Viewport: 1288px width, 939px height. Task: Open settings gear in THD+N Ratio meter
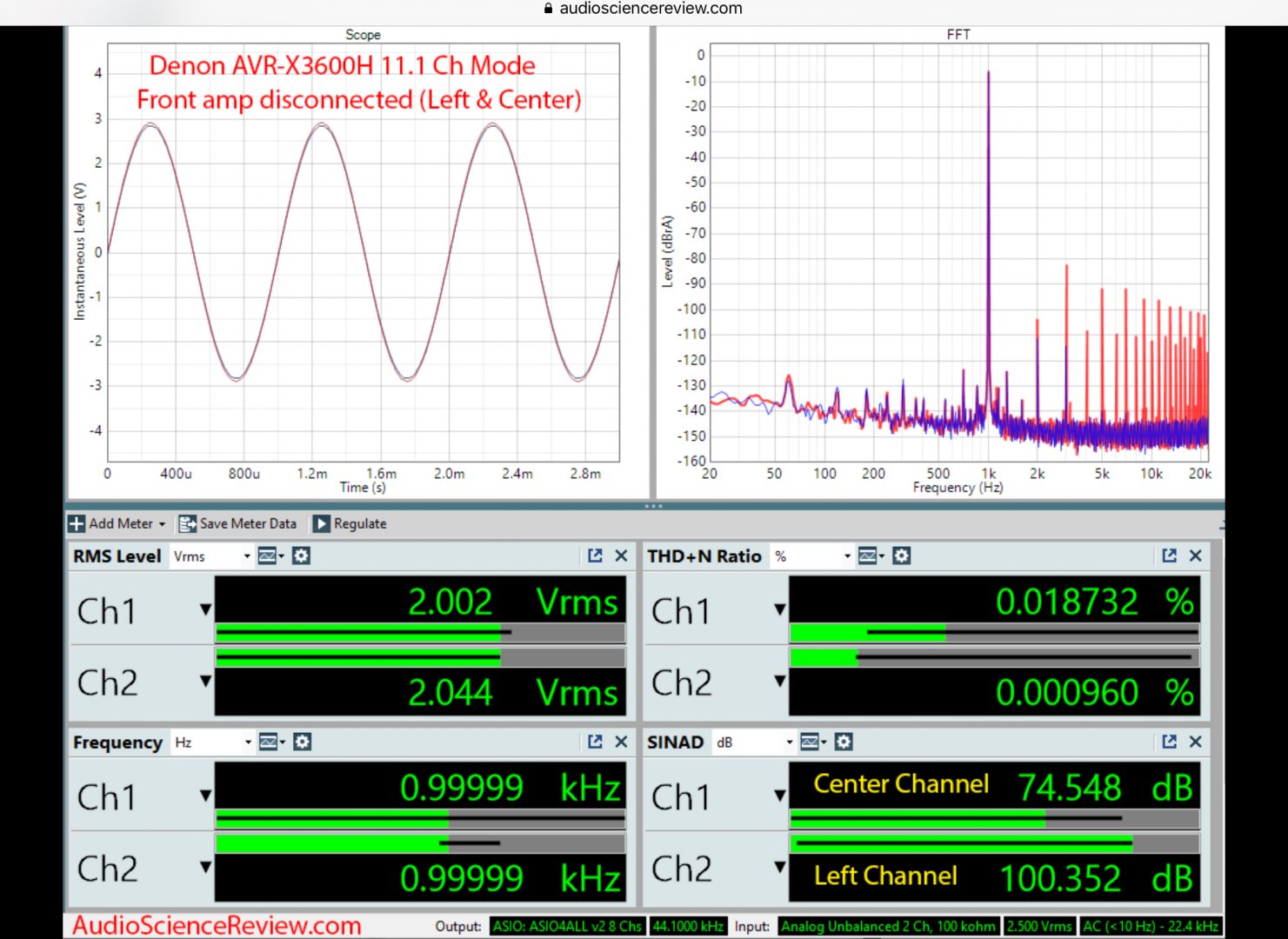(902, 556)
